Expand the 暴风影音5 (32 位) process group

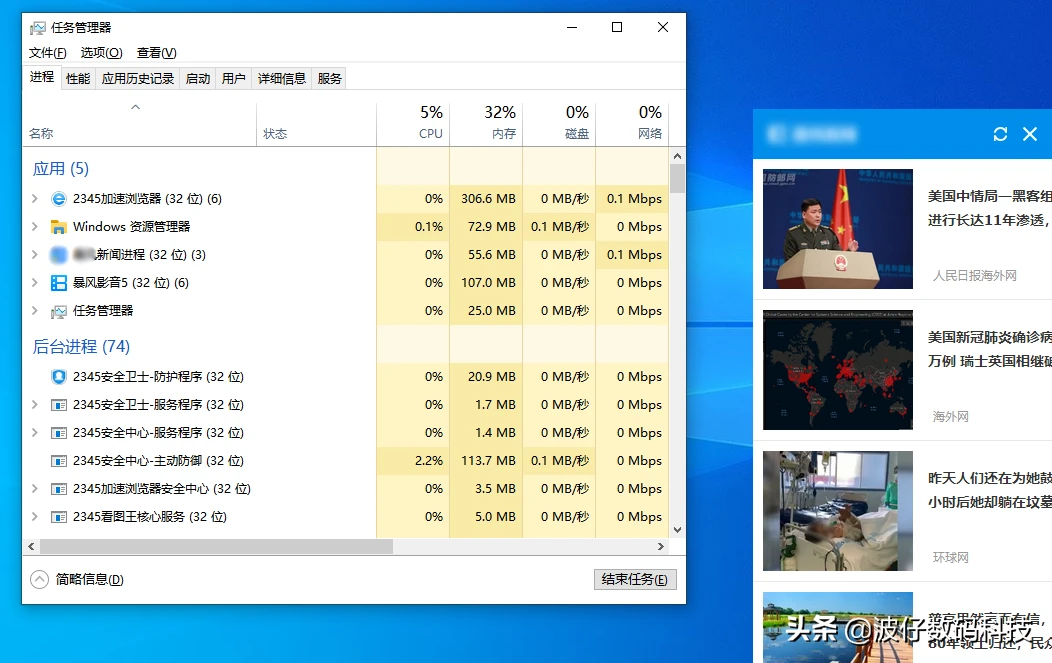[35, 283]
